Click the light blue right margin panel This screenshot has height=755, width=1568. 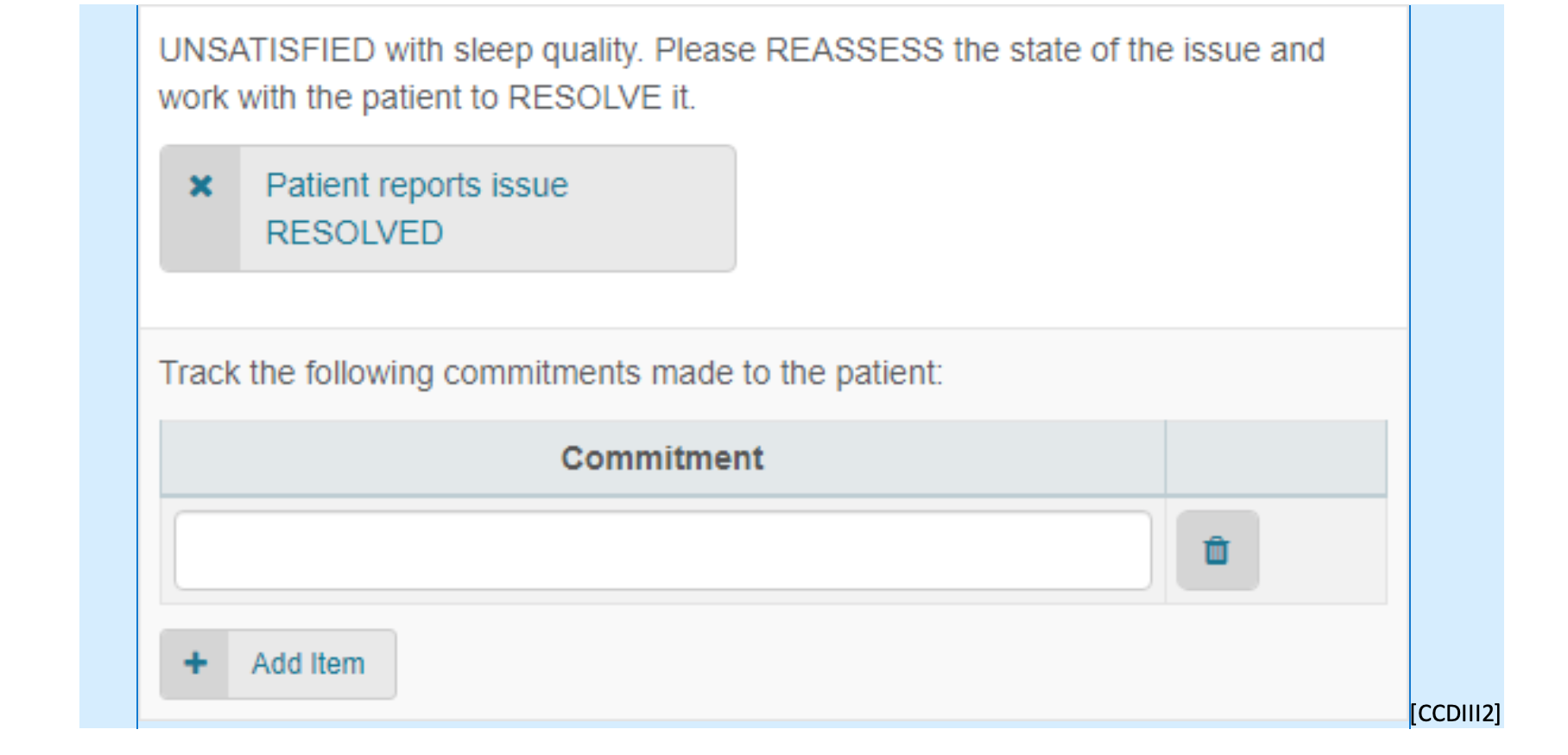(x=1457, y=352)
